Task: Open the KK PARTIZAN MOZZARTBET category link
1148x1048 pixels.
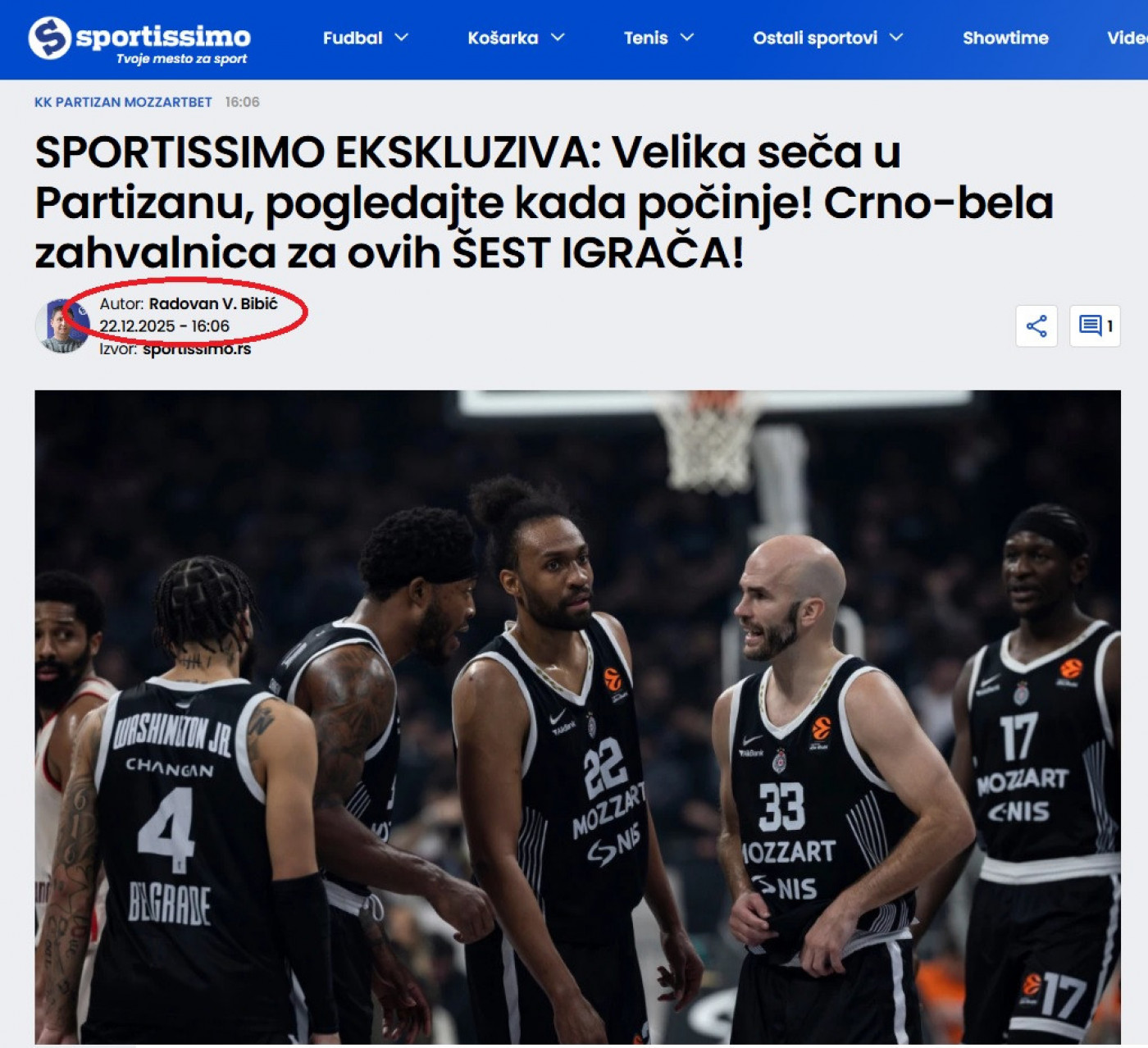Action: pos(123,103)
